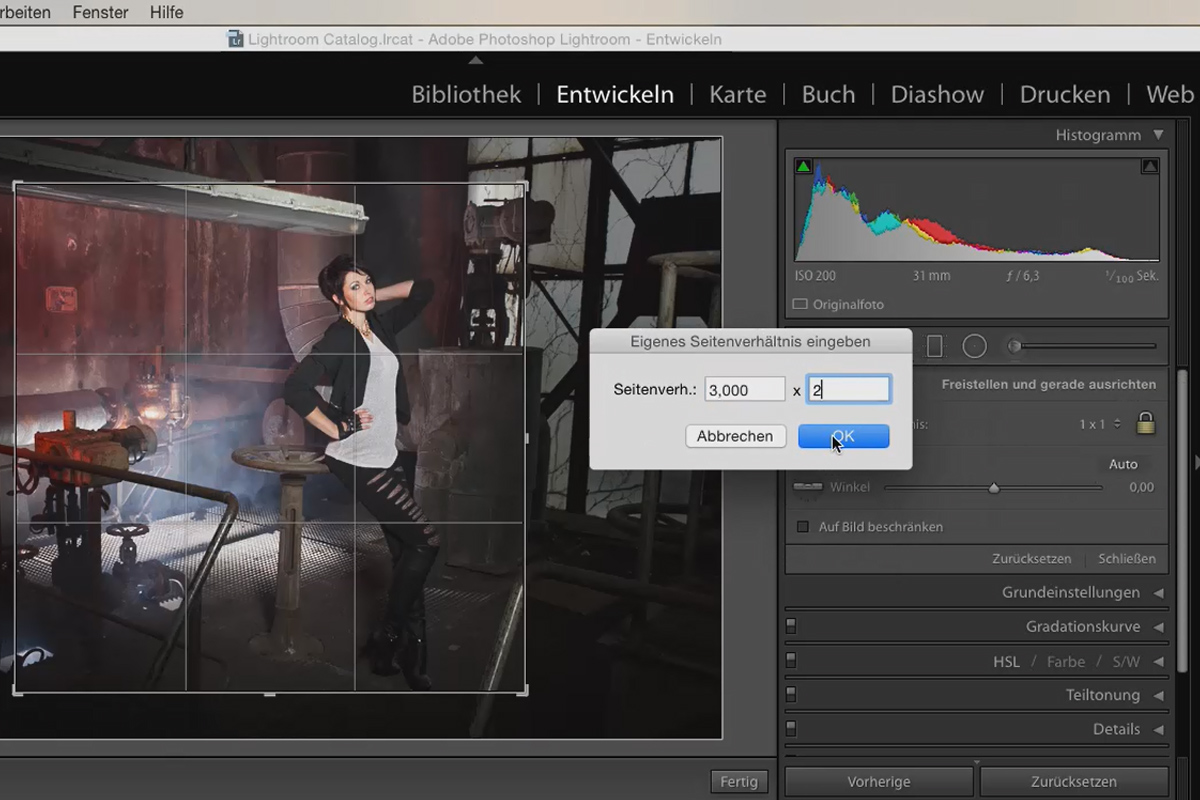This screenshot has width=1200, height=800.
Task: Collapse the Histogramm panel
Action: coord(1158,134)
